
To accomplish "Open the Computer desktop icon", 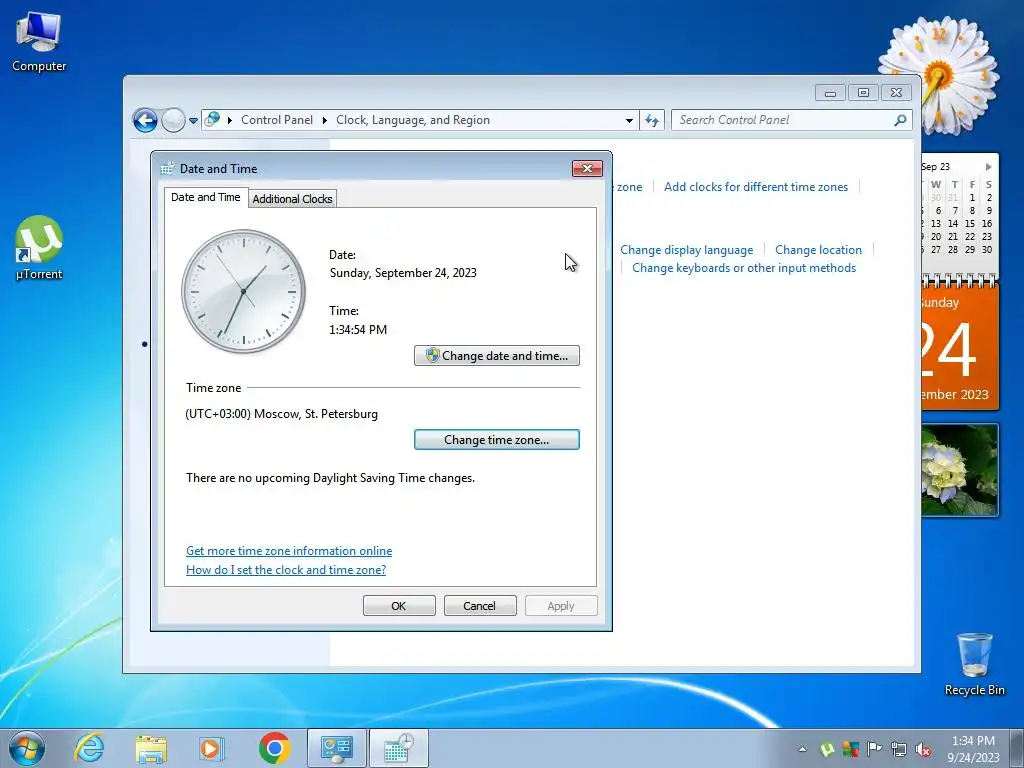I will point(39,40).
